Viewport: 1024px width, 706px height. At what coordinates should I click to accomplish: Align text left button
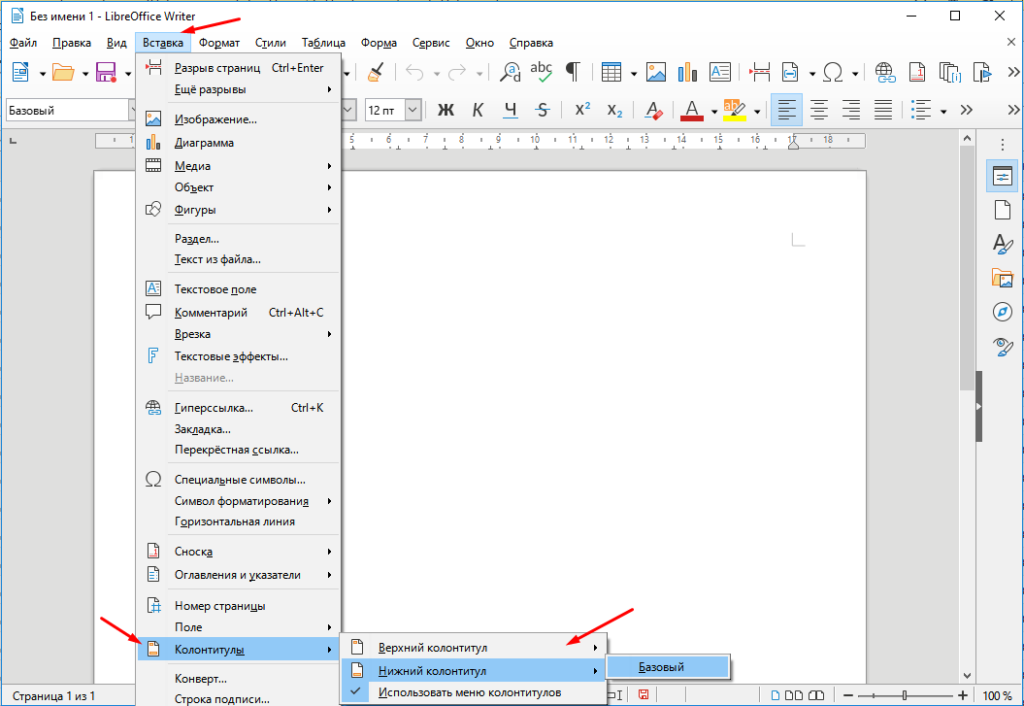pos(786,110)
